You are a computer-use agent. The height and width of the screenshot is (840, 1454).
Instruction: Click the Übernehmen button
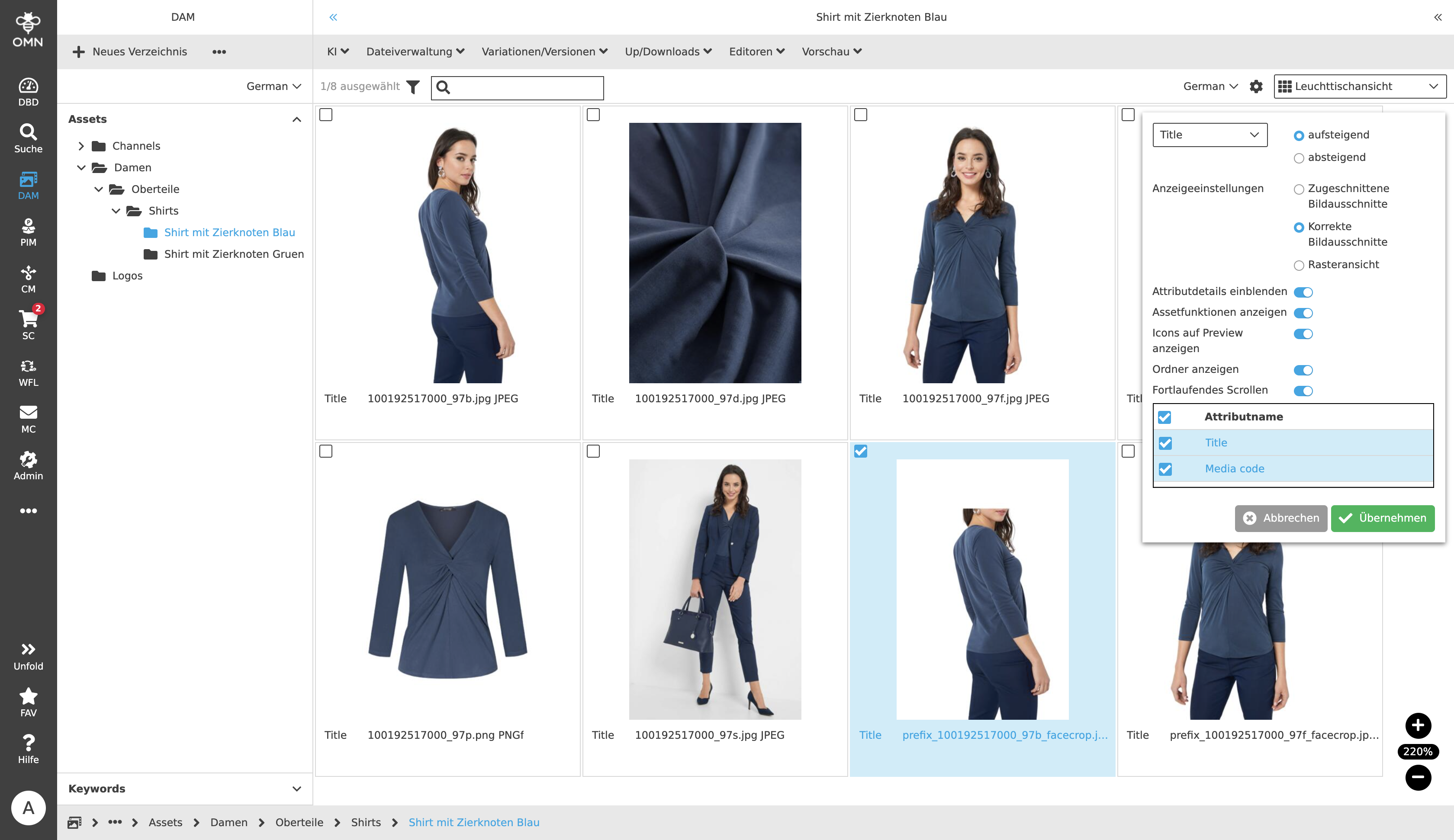pos(1383,518)
